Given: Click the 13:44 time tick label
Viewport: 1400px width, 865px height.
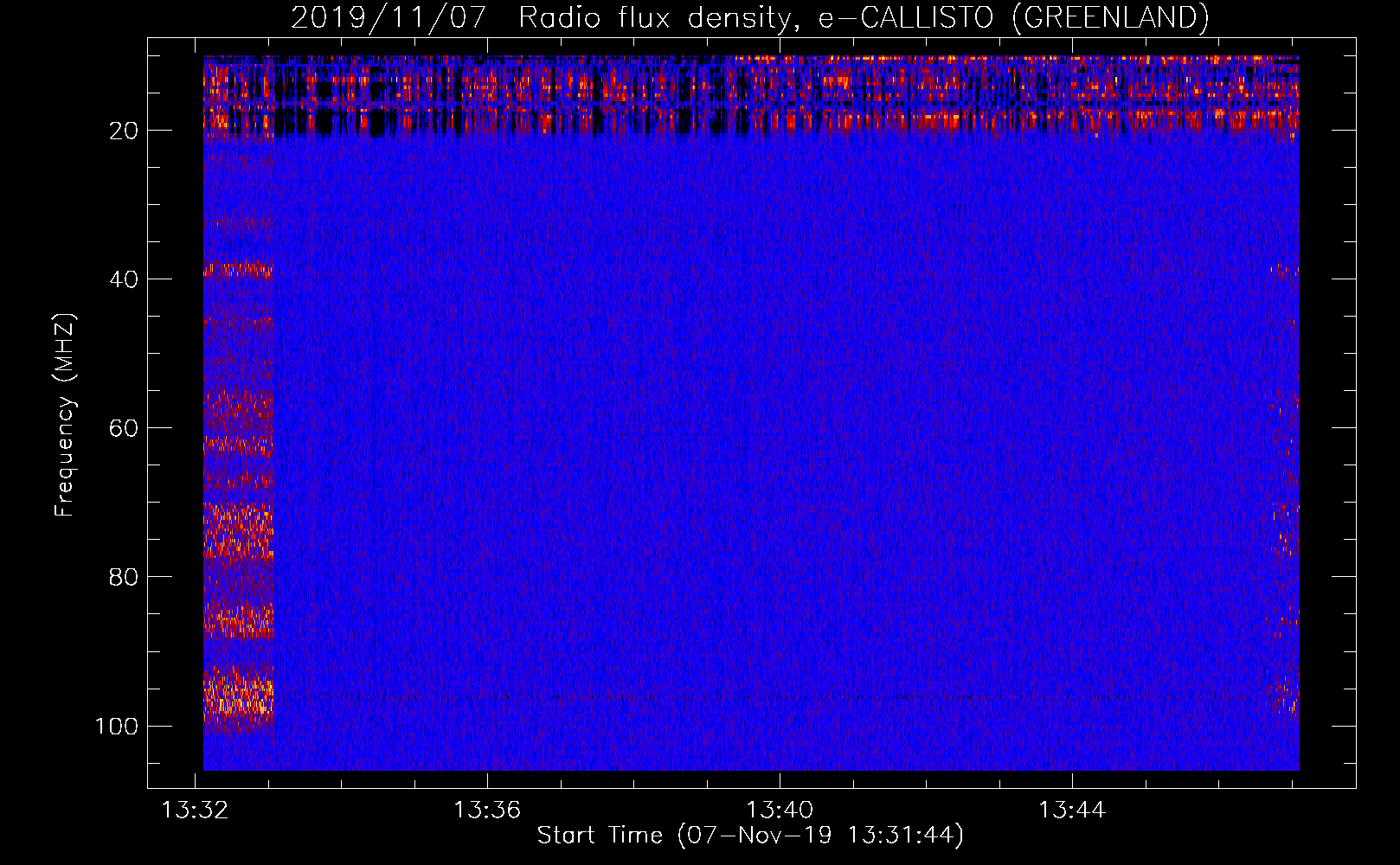Looking at the screenshot, I should [x=1072, y=811].
